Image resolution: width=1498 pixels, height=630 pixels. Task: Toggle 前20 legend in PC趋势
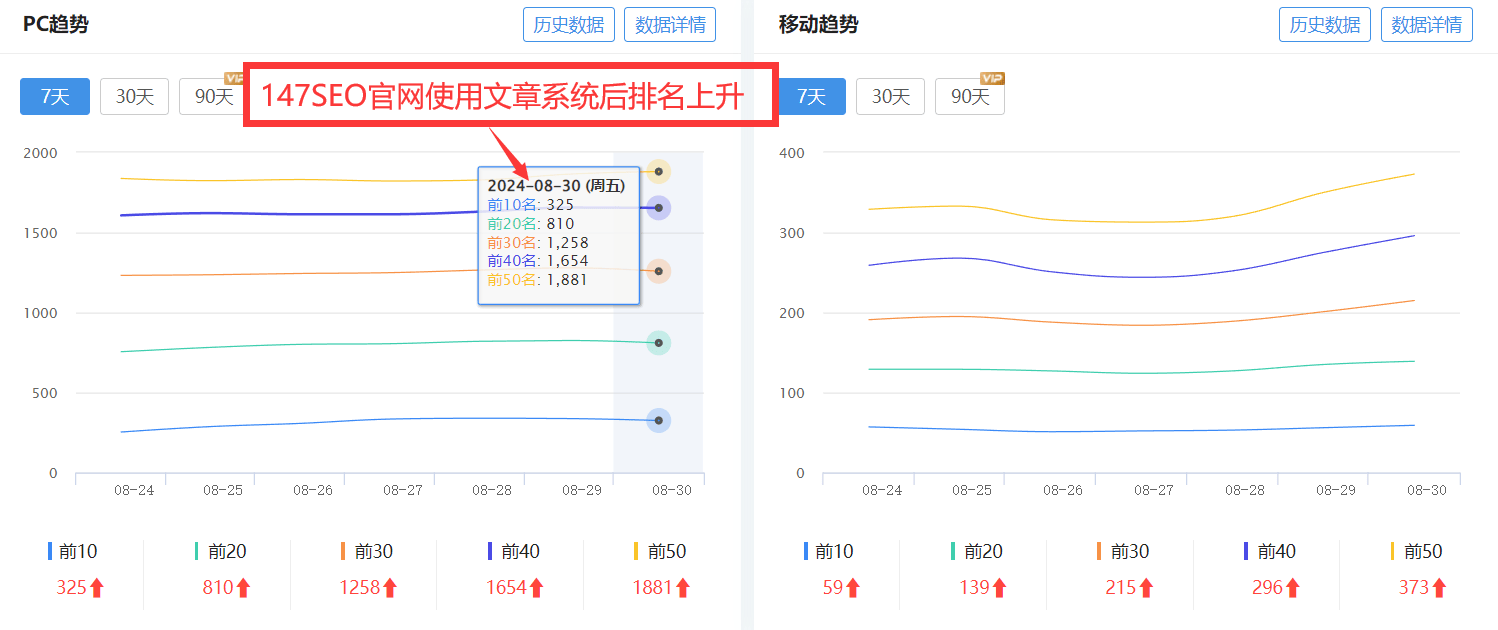220,551
